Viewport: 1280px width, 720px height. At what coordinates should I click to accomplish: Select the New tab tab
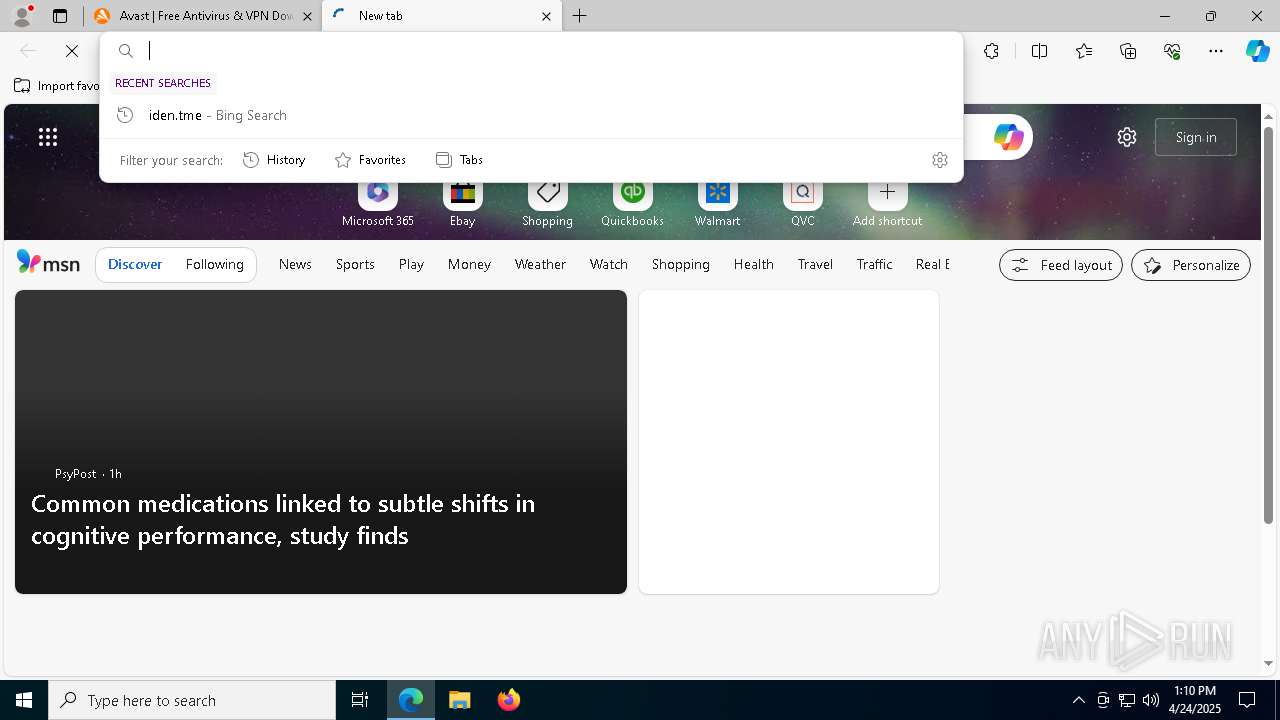(x=440, y=16)
